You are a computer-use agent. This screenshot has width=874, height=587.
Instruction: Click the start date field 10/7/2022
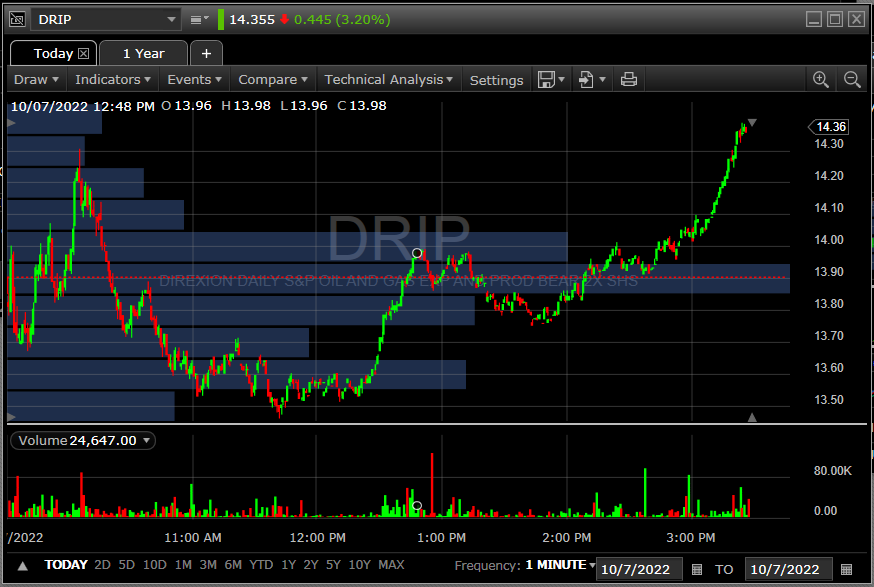tap(639, 569)
